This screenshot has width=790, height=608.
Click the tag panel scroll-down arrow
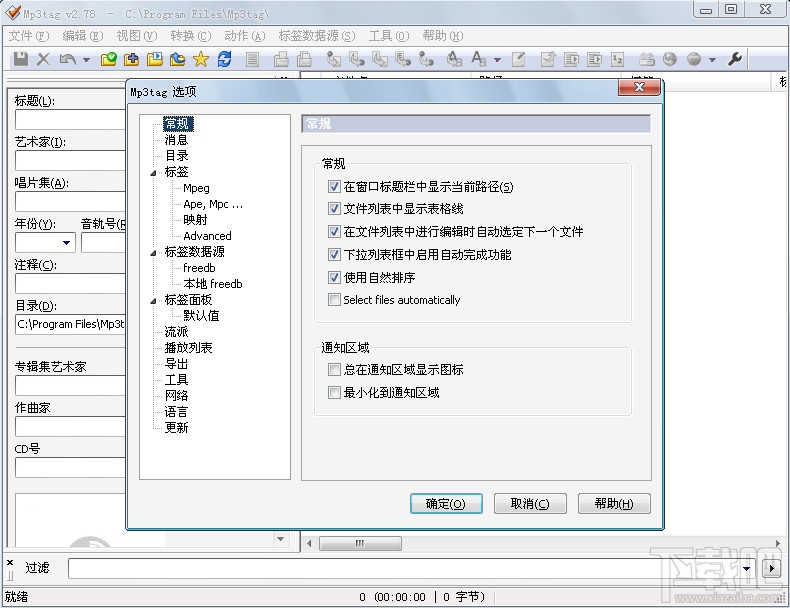[281, 539]
